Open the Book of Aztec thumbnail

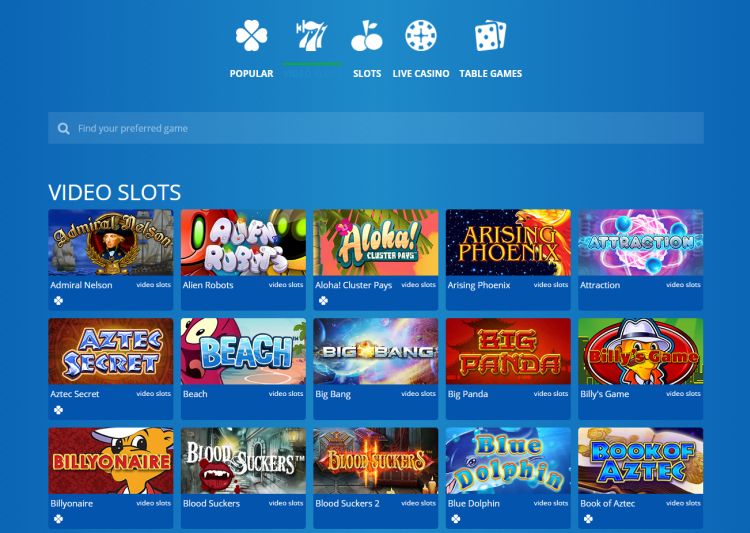640,461
